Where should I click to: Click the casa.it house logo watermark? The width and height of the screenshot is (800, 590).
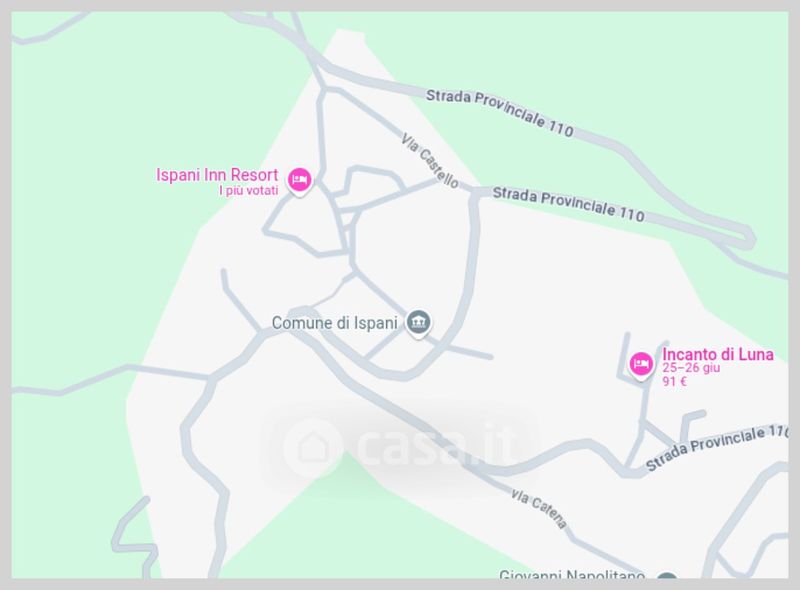[313, 447]
